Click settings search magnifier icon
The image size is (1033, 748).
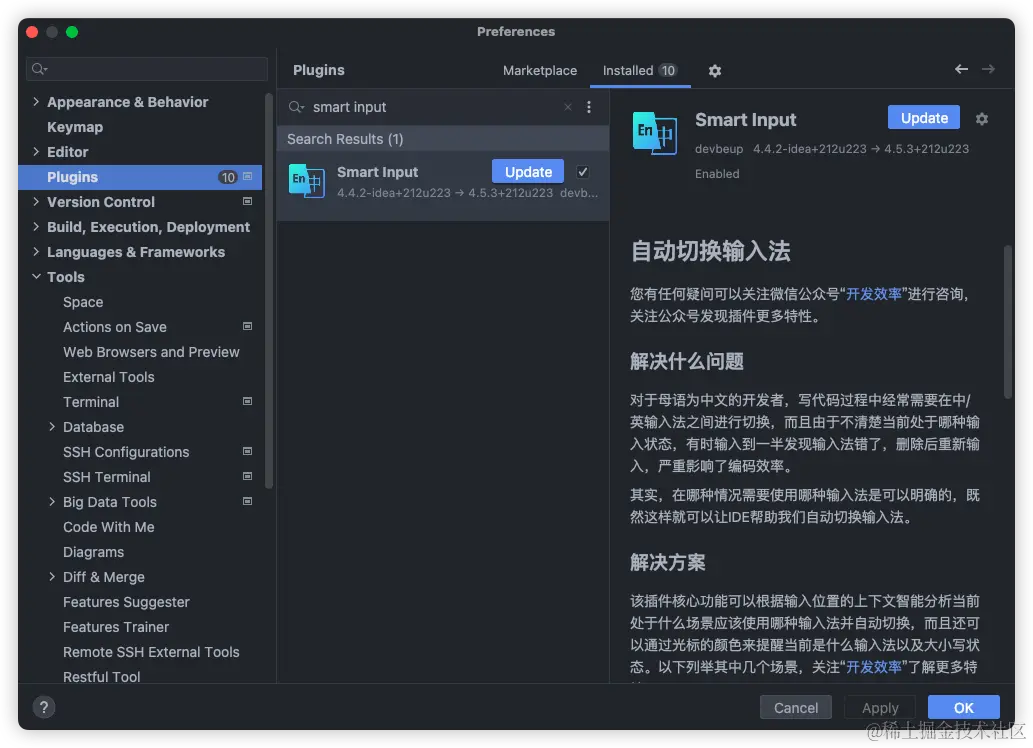click(x=40, y=69)
